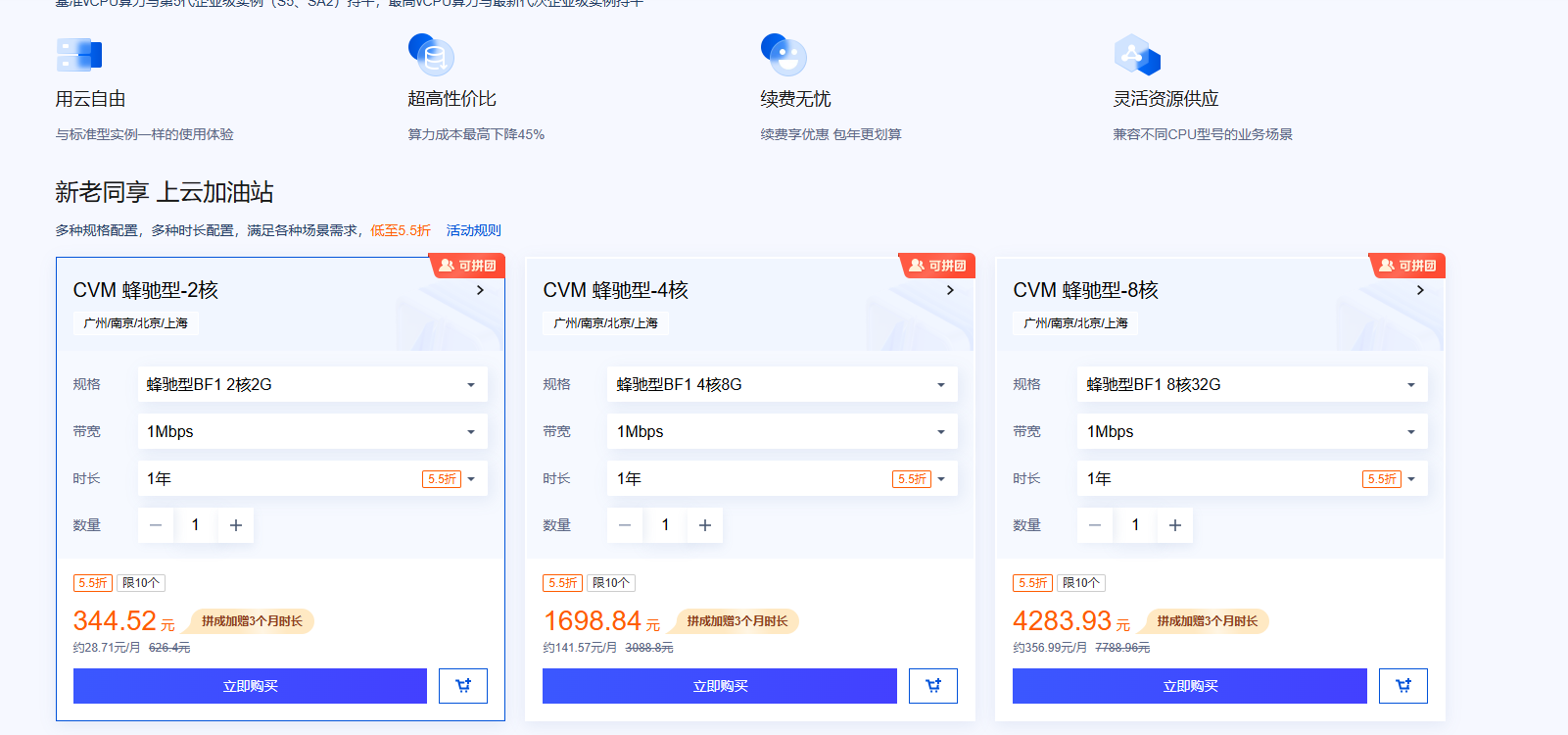Decrease quantity for 蜂驰型-4核
The height and width of the screenshot is (735, 1568).
[x=625, y=525]
